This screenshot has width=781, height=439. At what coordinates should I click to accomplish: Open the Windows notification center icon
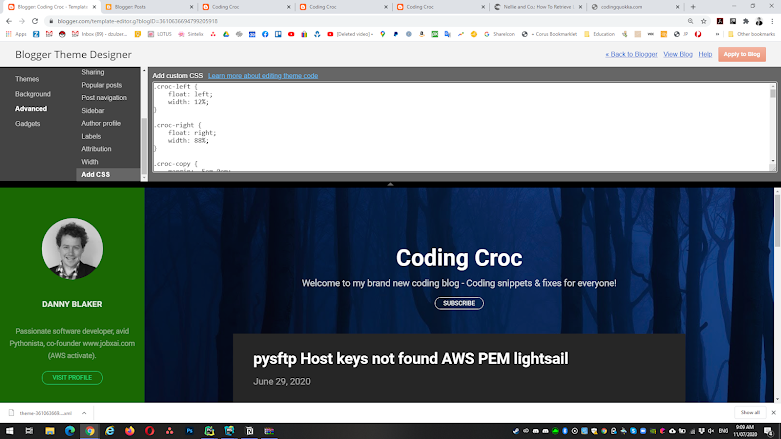769,431
